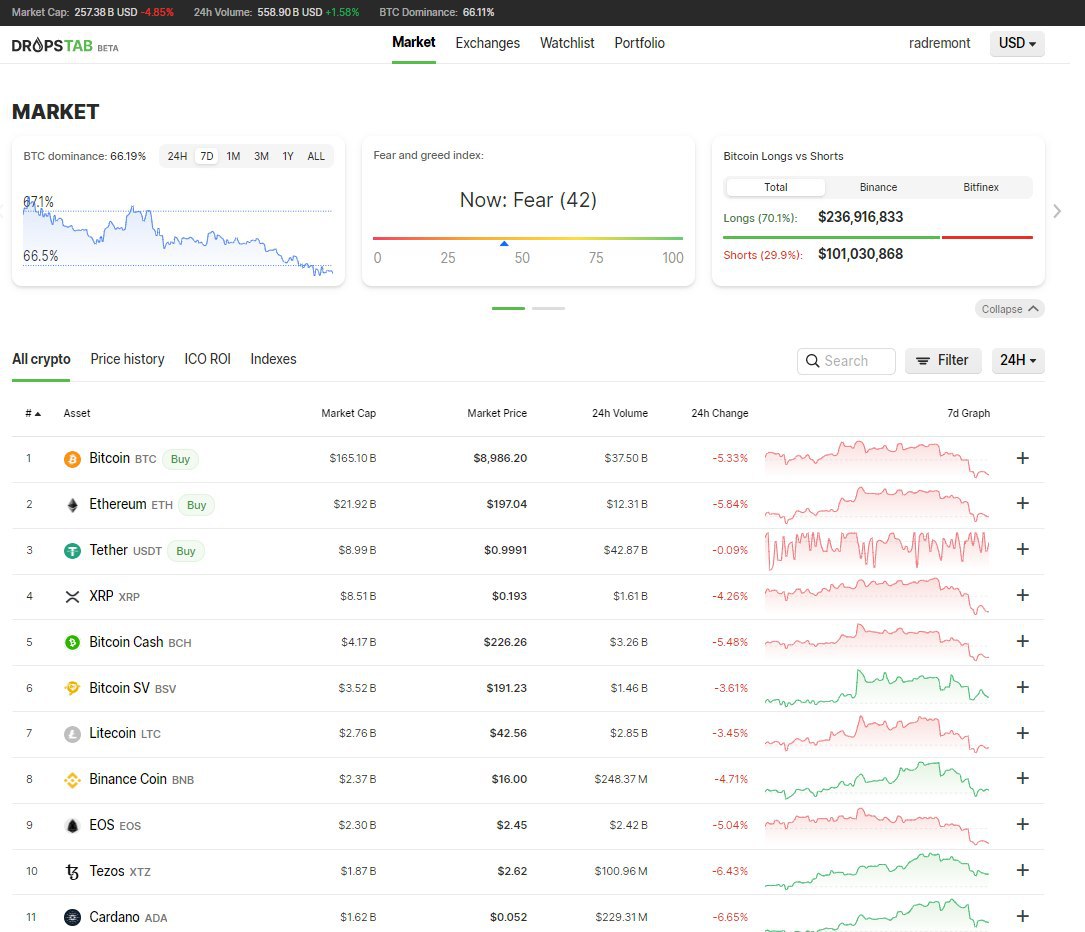Open the Market tab
Viewport: 1085px width, 932px height.
pos(414,43)
